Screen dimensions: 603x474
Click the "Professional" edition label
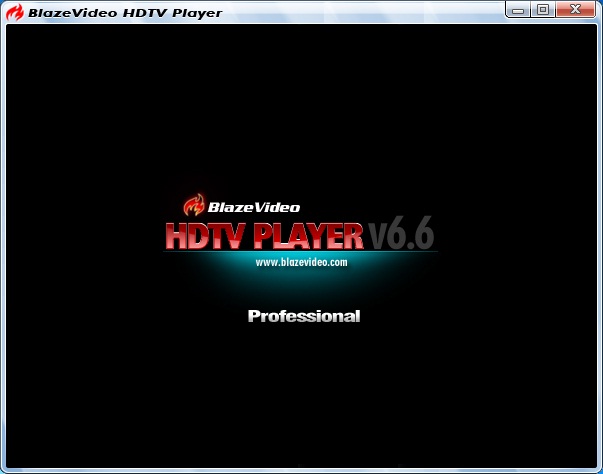pyautogui.click(x=304, y=316)
